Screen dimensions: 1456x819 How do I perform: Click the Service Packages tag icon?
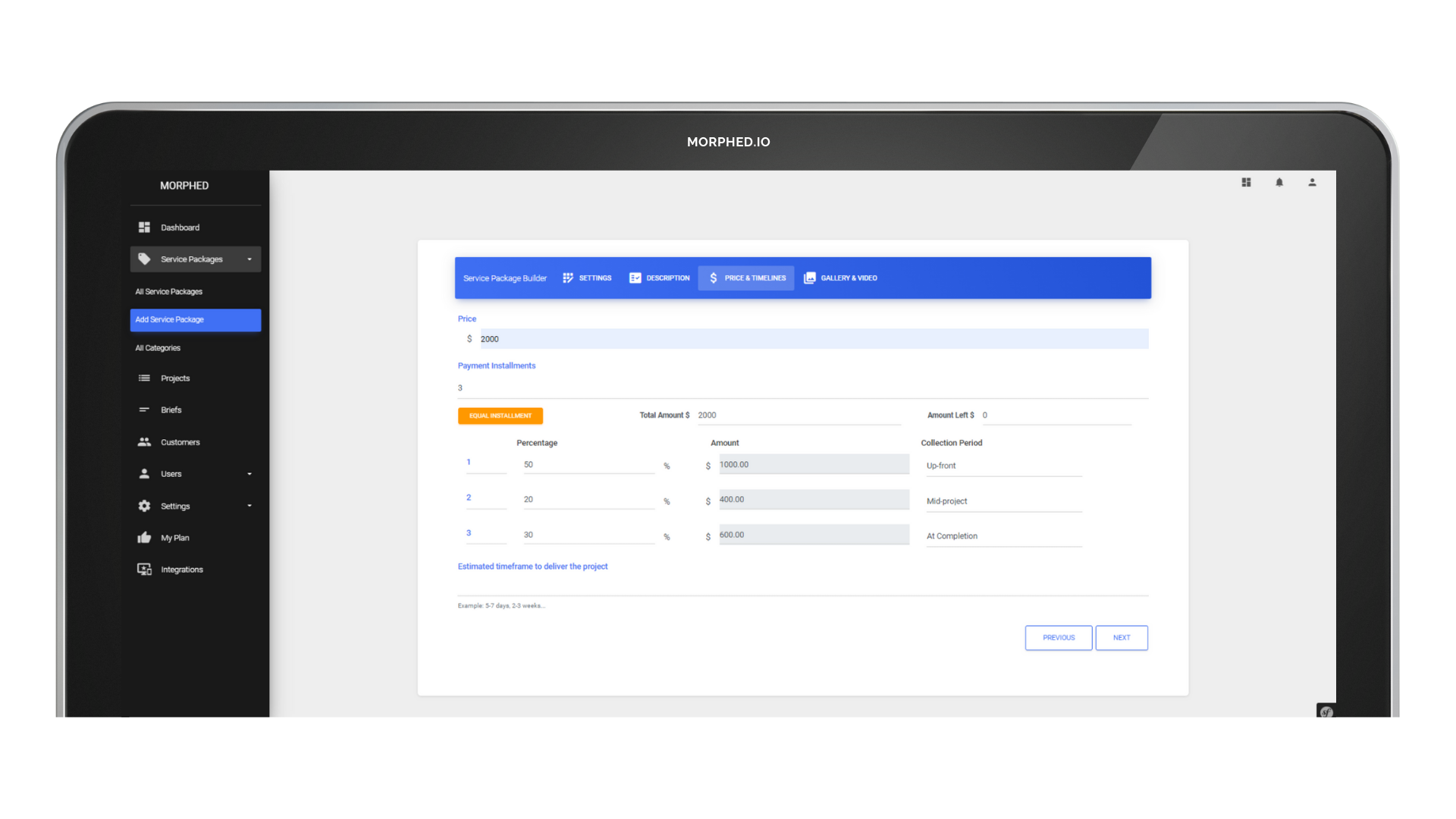(144, 259)
